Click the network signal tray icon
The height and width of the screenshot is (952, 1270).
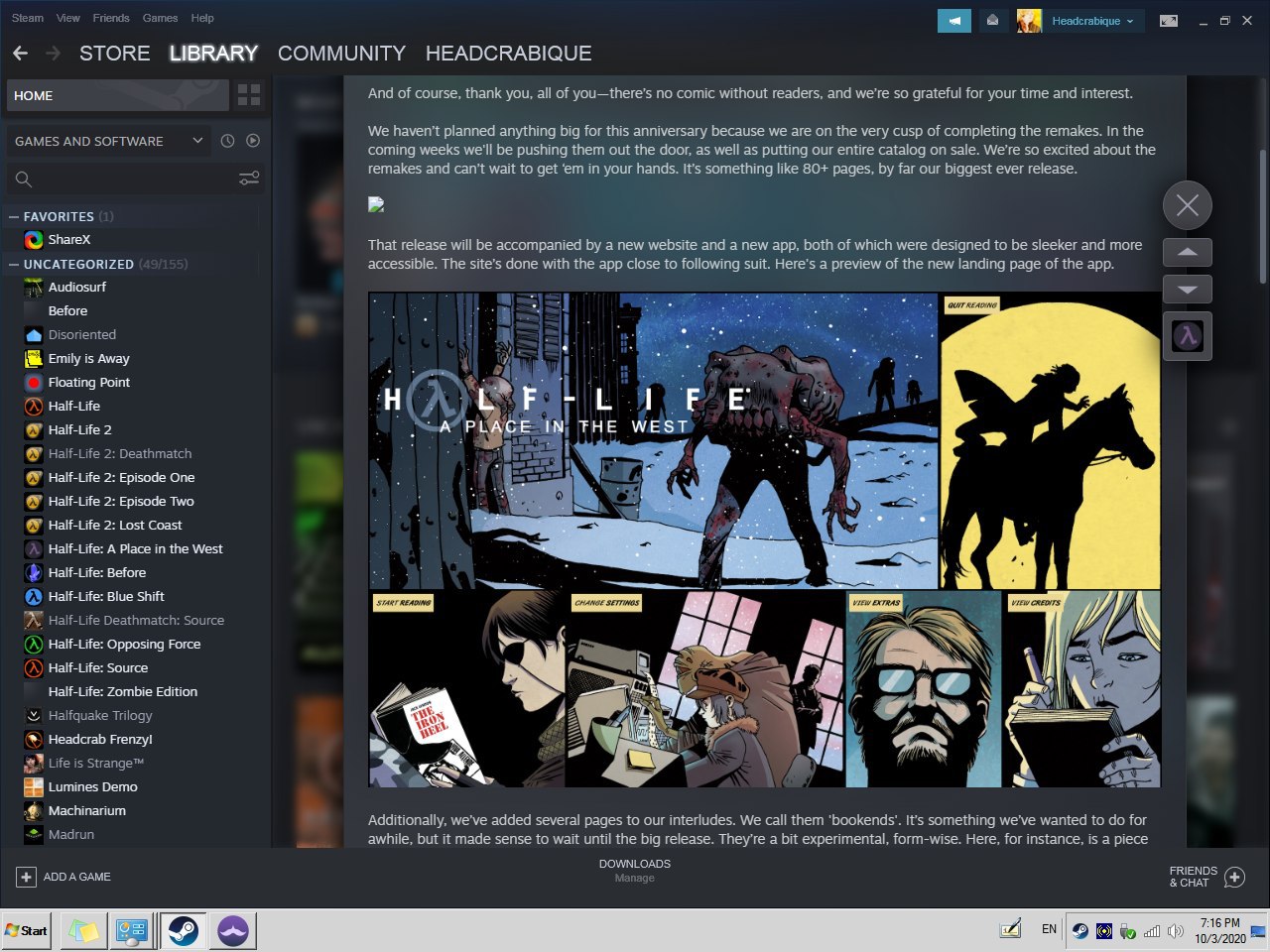[x=1152, y=931]
